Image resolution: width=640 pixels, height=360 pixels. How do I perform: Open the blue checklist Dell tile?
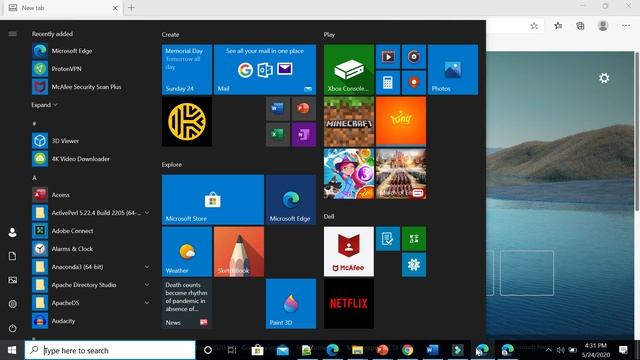click(x=388, y=239)
